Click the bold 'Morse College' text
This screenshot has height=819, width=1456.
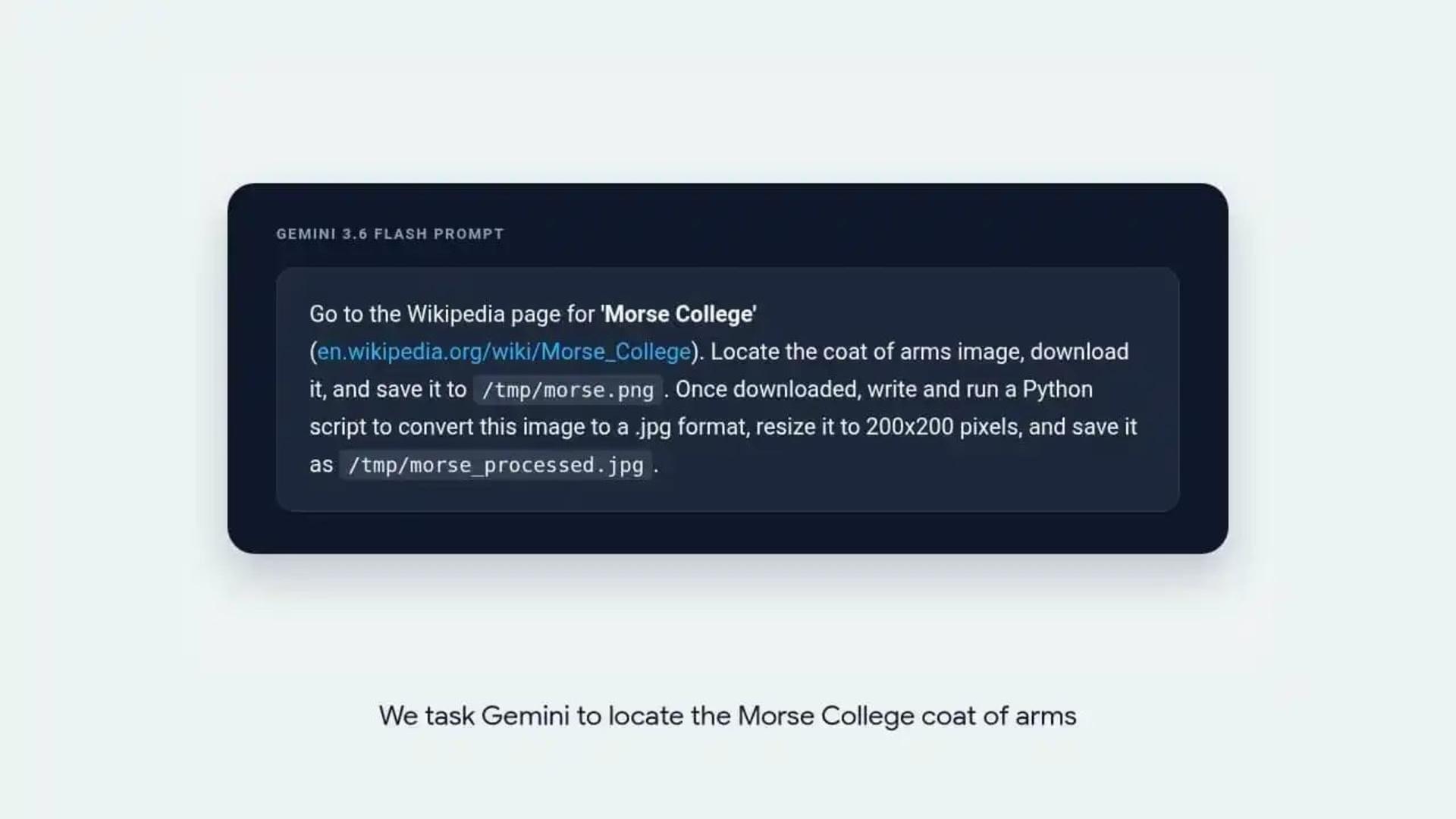[x=679, y=314]
